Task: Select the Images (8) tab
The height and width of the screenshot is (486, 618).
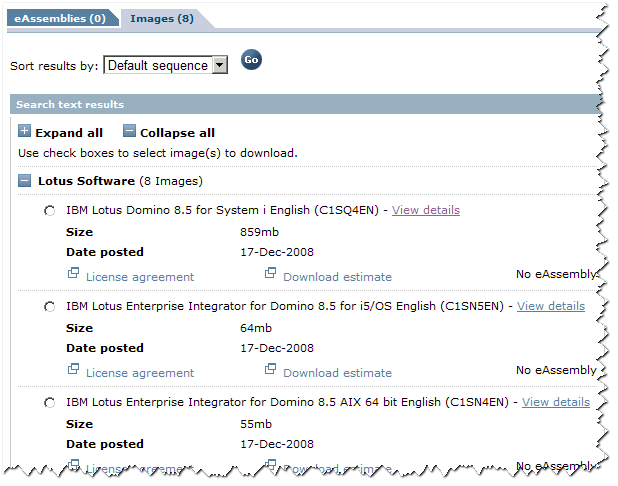Action: pyautogui.click(x=162, y=19)
